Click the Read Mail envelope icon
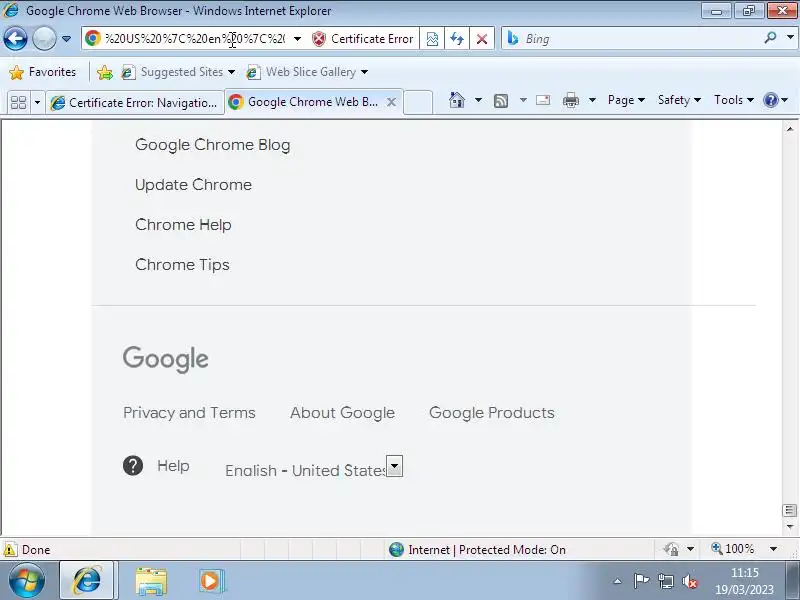Image resolution: width=800 pixels, height=600 pixels. coord(543,100)
